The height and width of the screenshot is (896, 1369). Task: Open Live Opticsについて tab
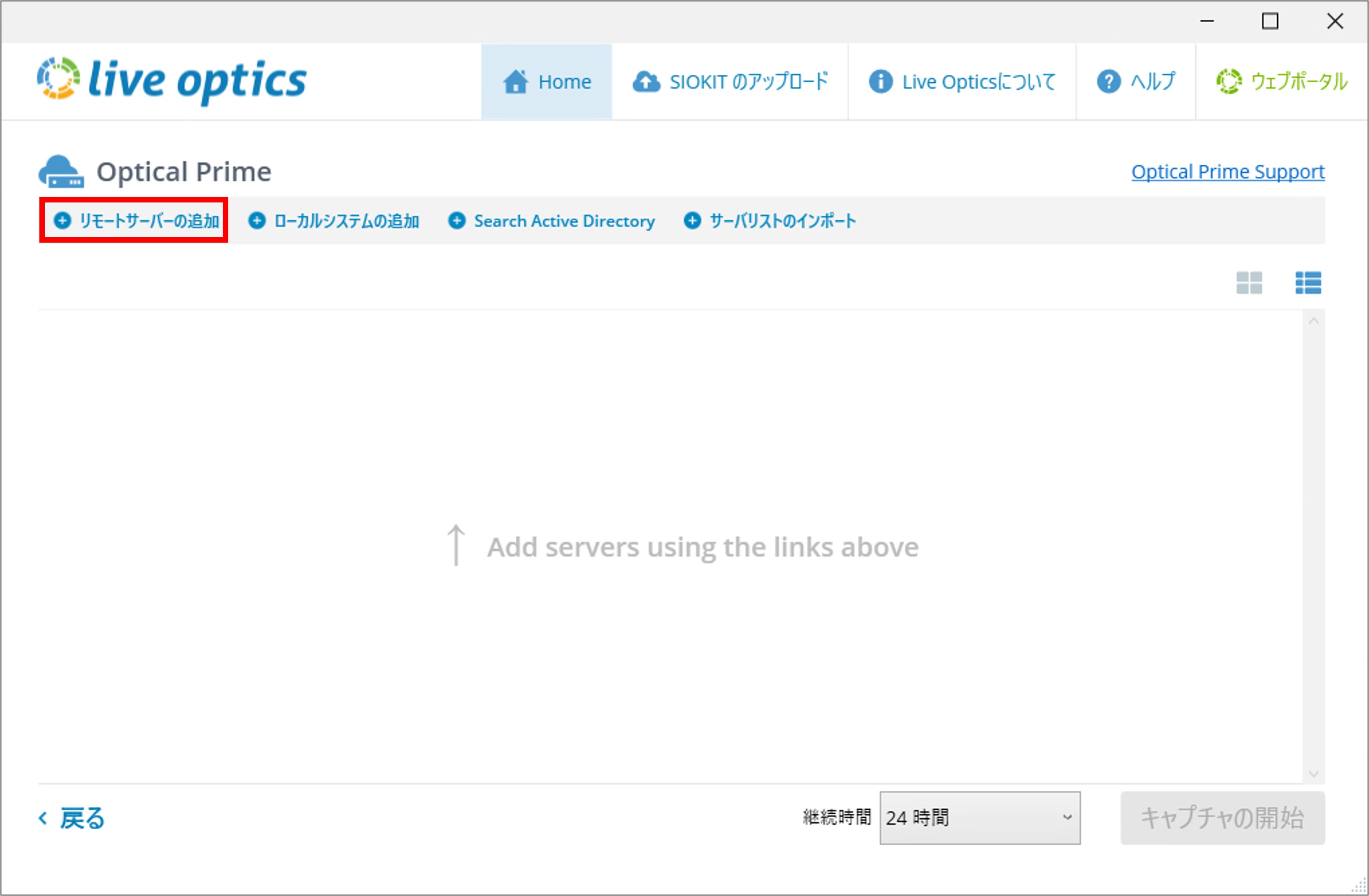point(962,82)
